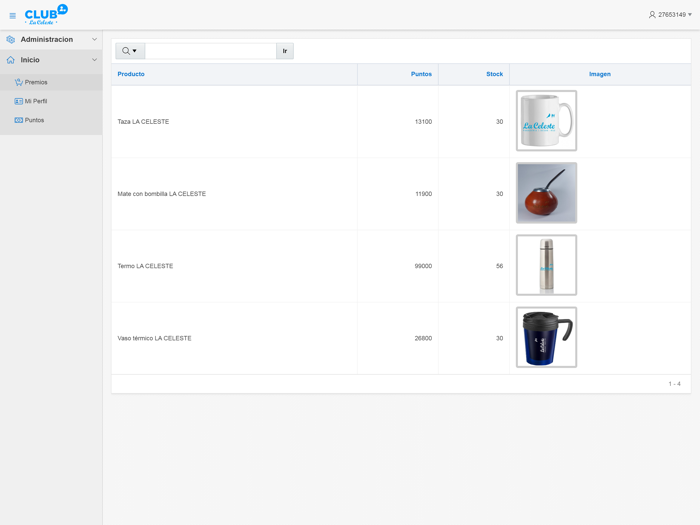This screenshot has width=700, height=525.
Task: Collapse the Inicio section chevron
Action: click(94, 60)
